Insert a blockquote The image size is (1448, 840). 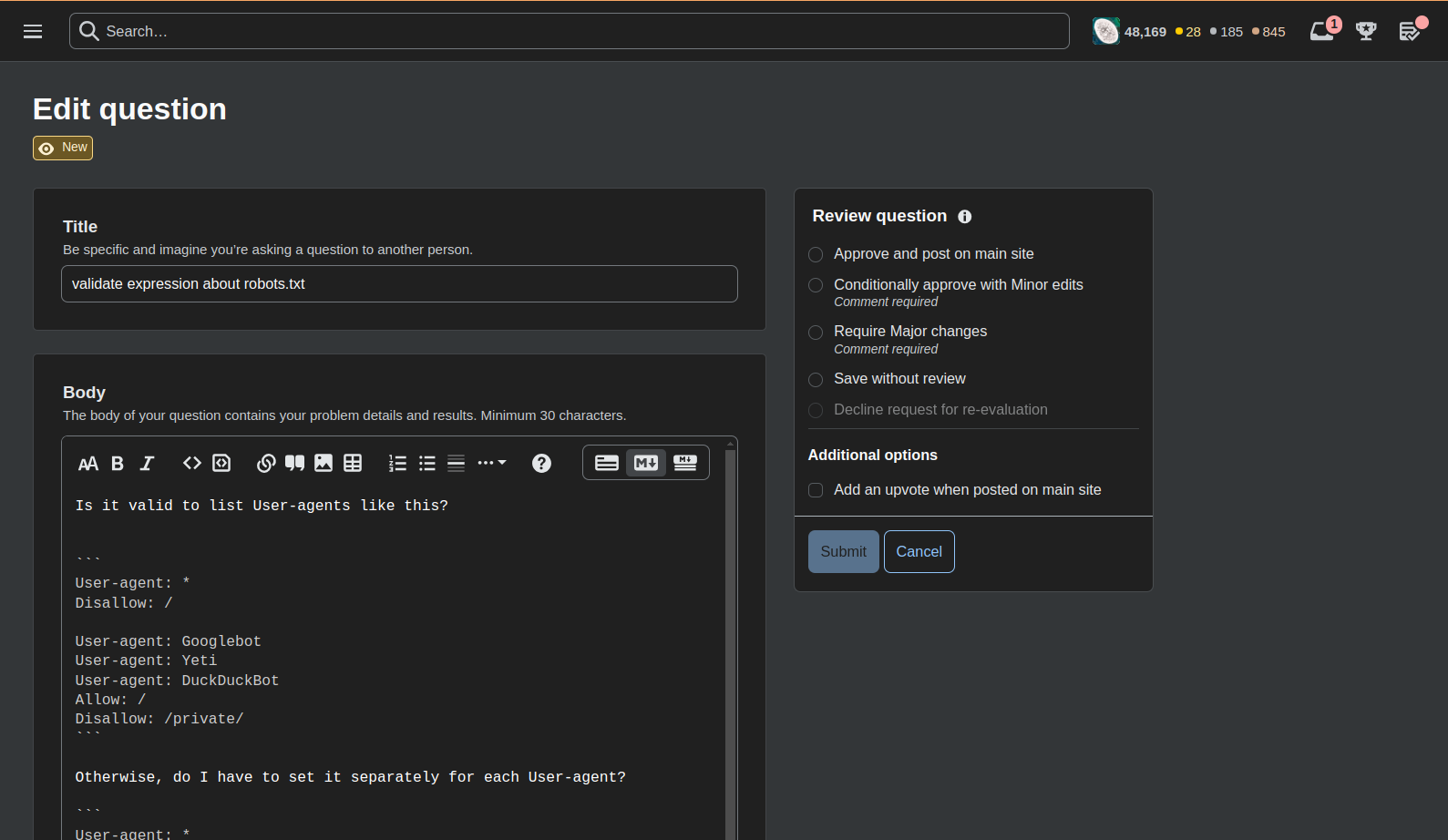(x=294, y=463)
